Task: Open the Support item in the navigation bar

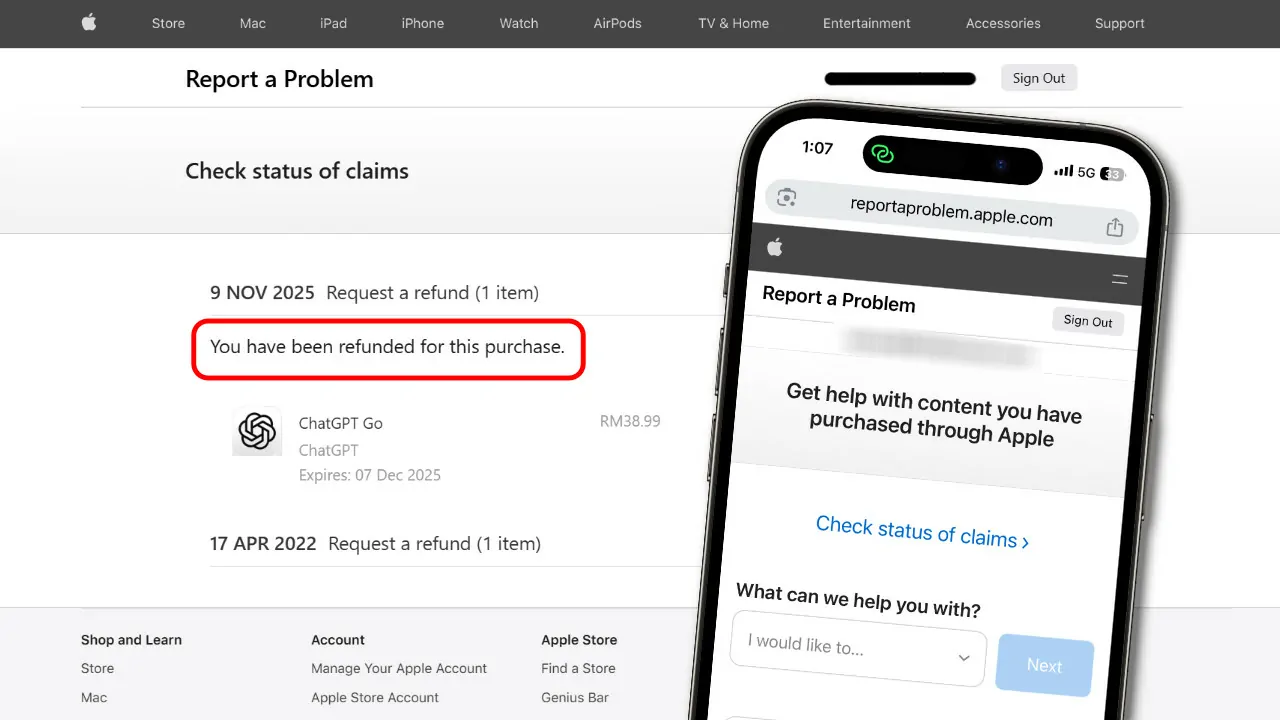Action: point(1119,23)
